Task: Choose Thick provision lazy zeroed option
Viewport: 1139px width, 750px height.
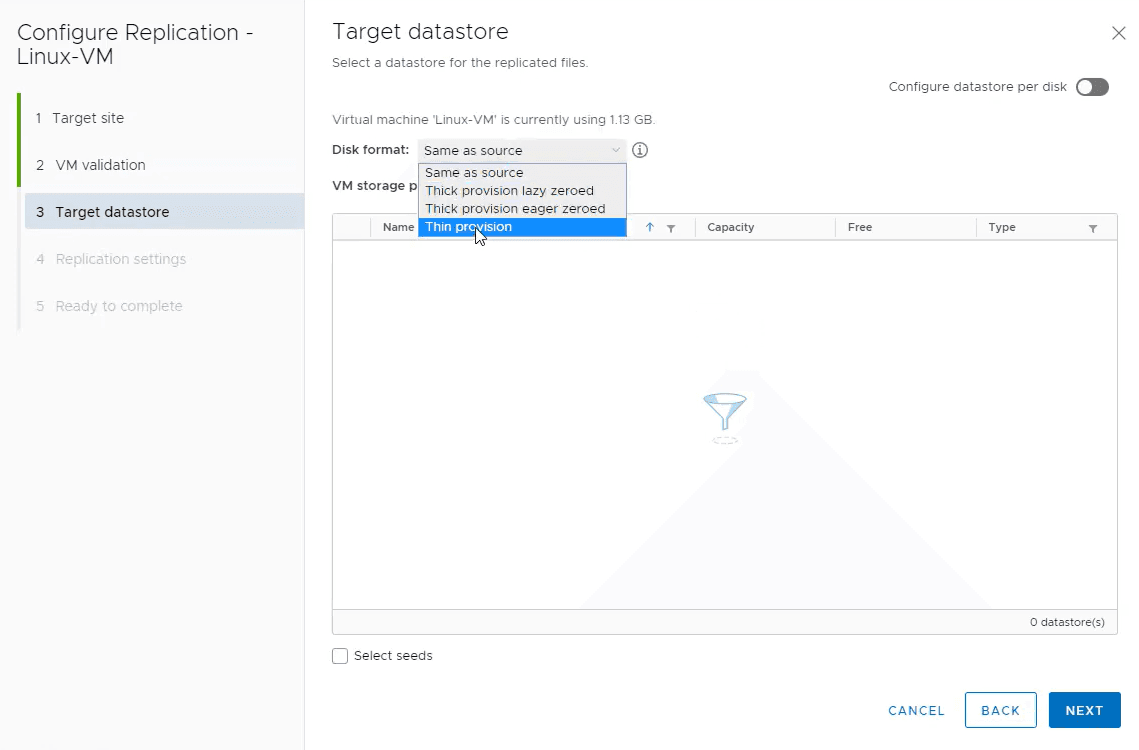Action: [509, 191]
